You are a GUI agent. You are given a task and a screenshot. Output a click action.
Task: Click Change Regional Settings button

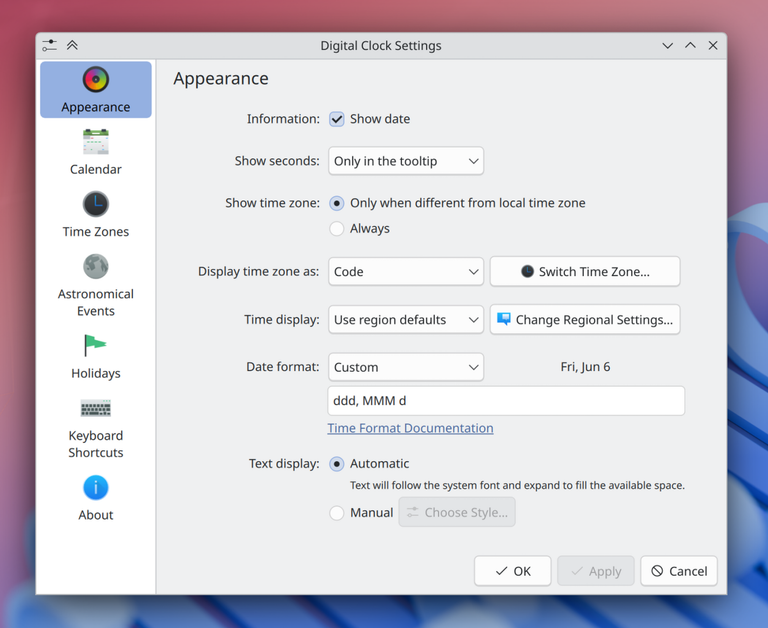click(x=585, y=320)
